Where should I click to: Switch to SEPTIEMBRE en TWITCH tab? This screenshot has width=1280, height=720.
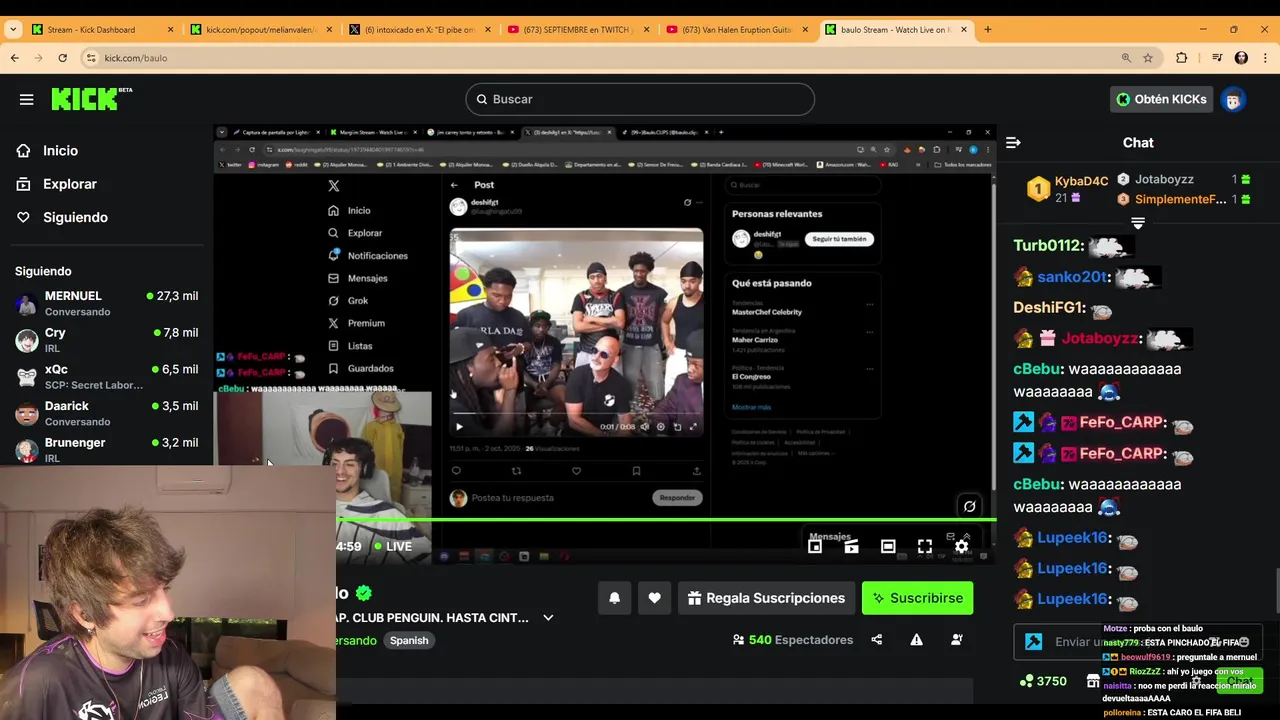coord(579,30)
